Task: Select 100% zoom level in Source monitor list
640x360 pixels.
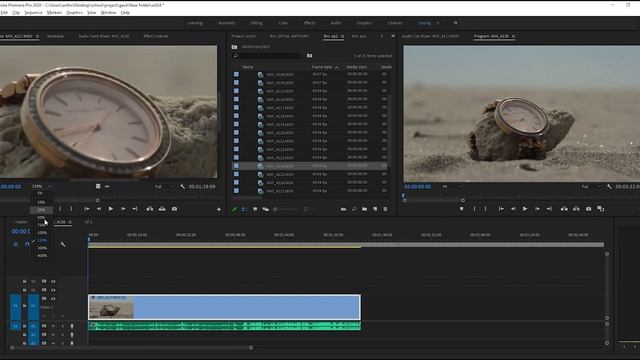Action: [42, 233]
